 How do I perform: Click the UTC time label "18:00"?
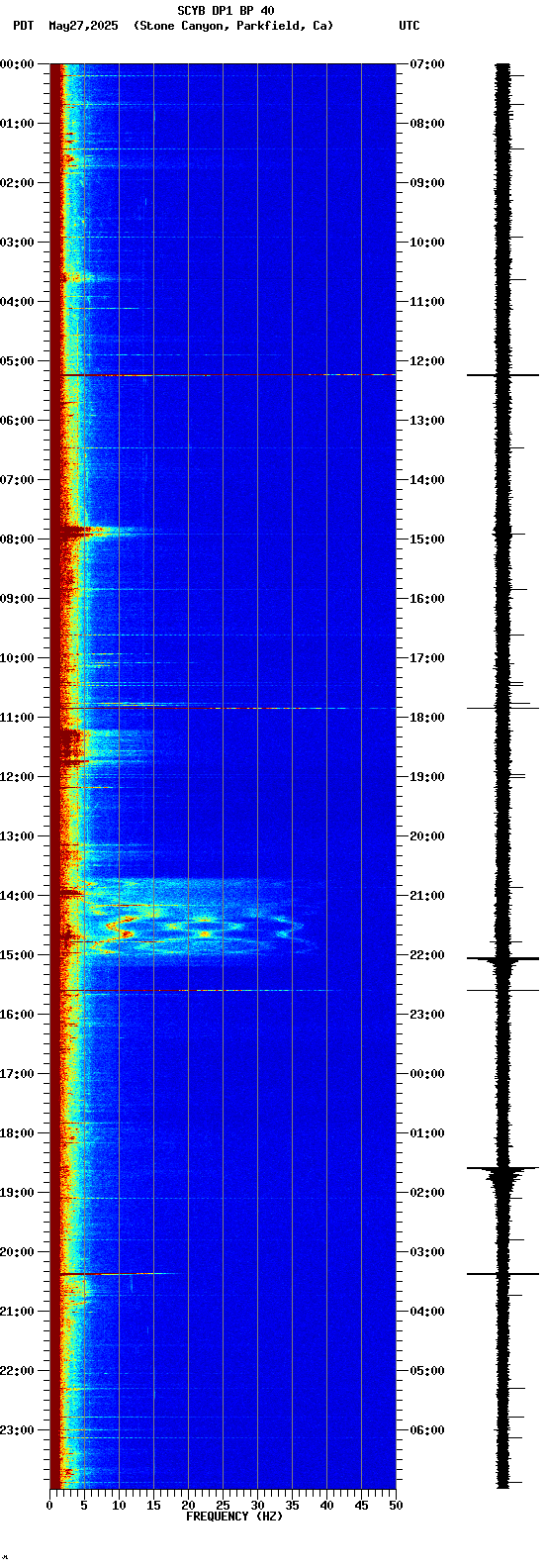coord(427,718)
